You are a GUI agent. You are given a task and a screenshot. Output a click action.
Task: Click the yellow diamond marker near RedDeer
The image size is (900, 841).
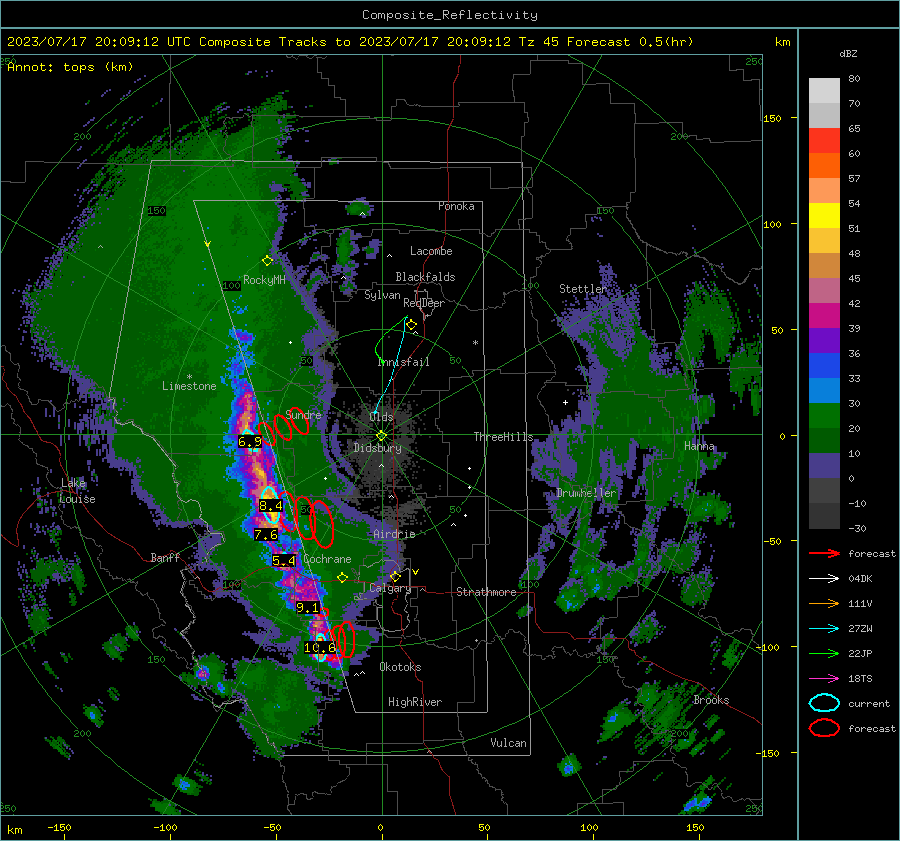click(x=411, y=325)
